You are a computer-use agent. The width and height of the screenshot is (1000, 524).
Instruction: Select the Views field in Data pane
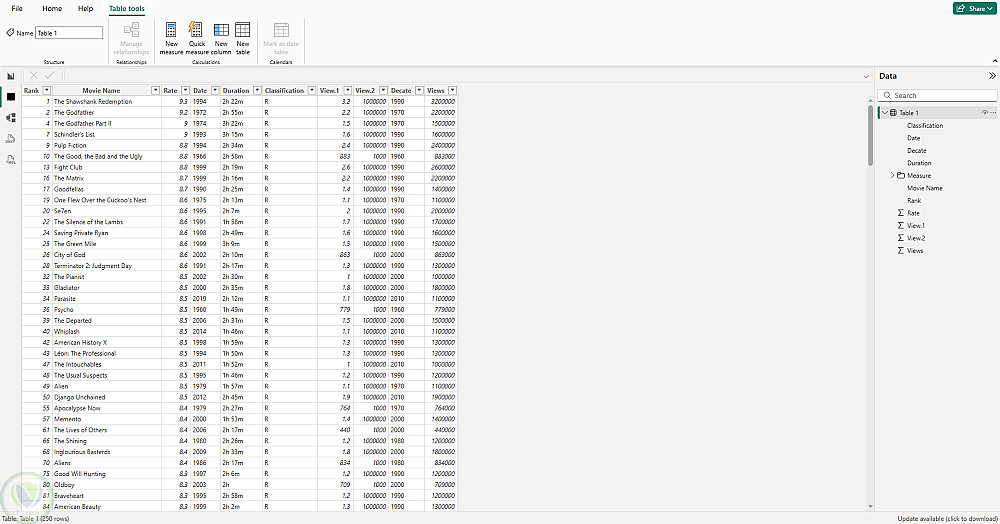point(915,251)
